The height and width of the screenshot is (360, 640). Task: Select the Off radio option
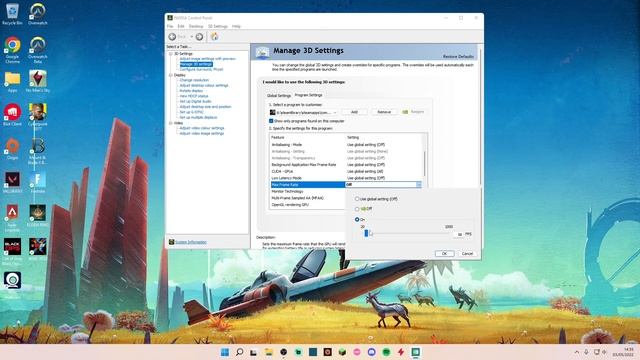(357, 209)
